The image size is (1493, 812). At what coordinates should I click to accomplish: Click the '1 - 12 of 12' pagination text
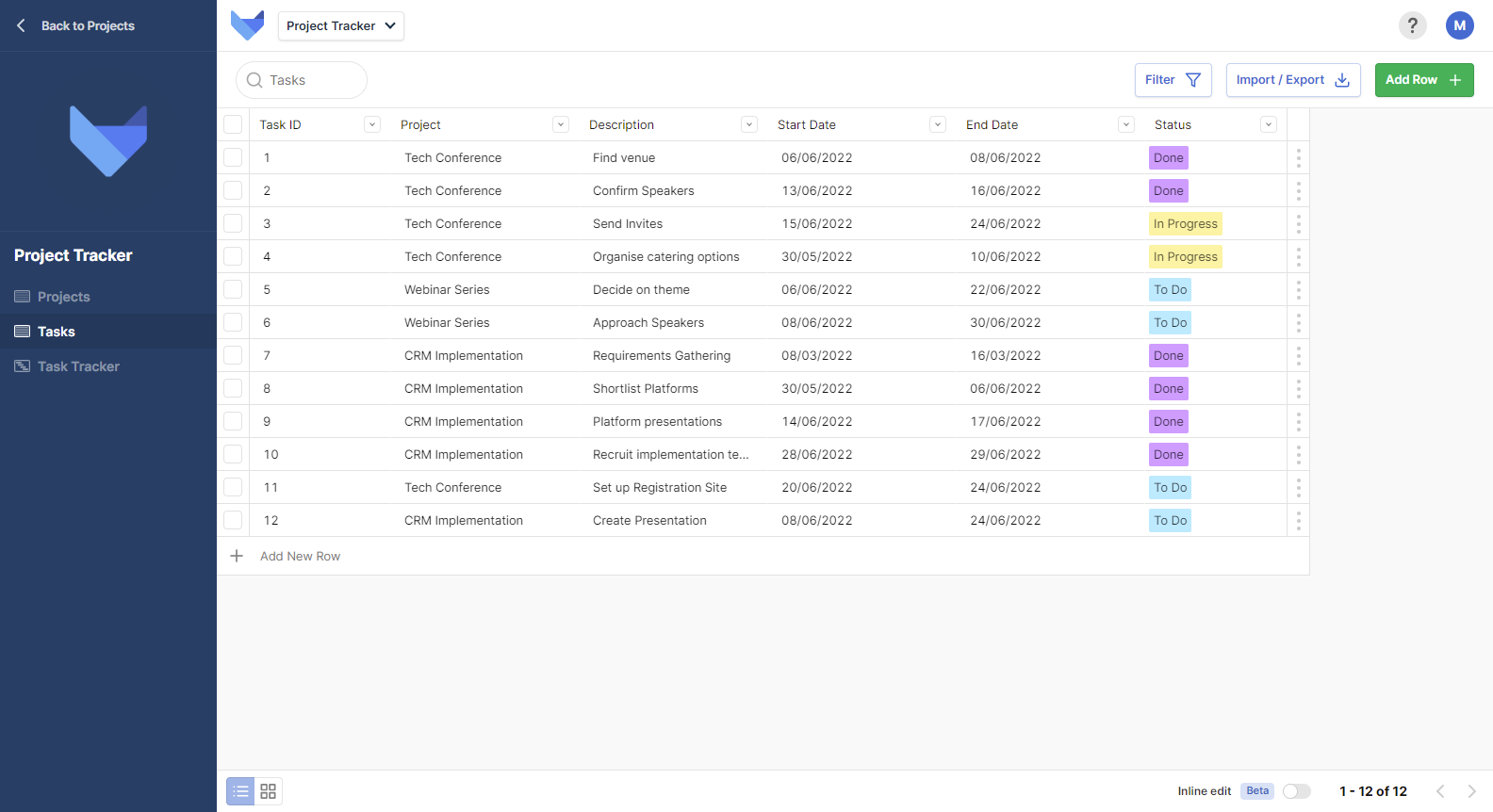(x=1373, y=791)
